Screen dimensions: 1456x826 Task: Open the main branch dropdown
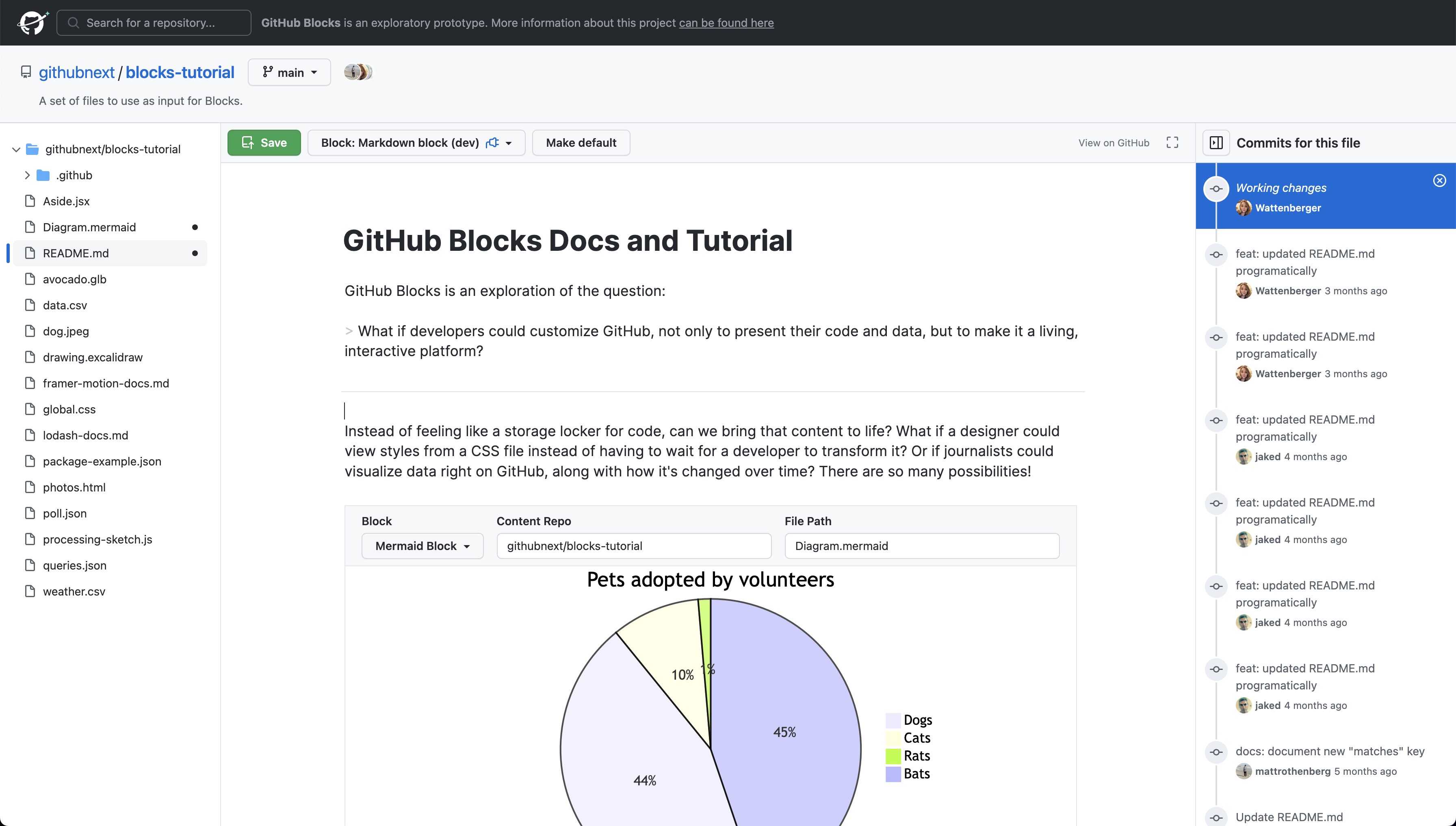click(x=289, y=72)
